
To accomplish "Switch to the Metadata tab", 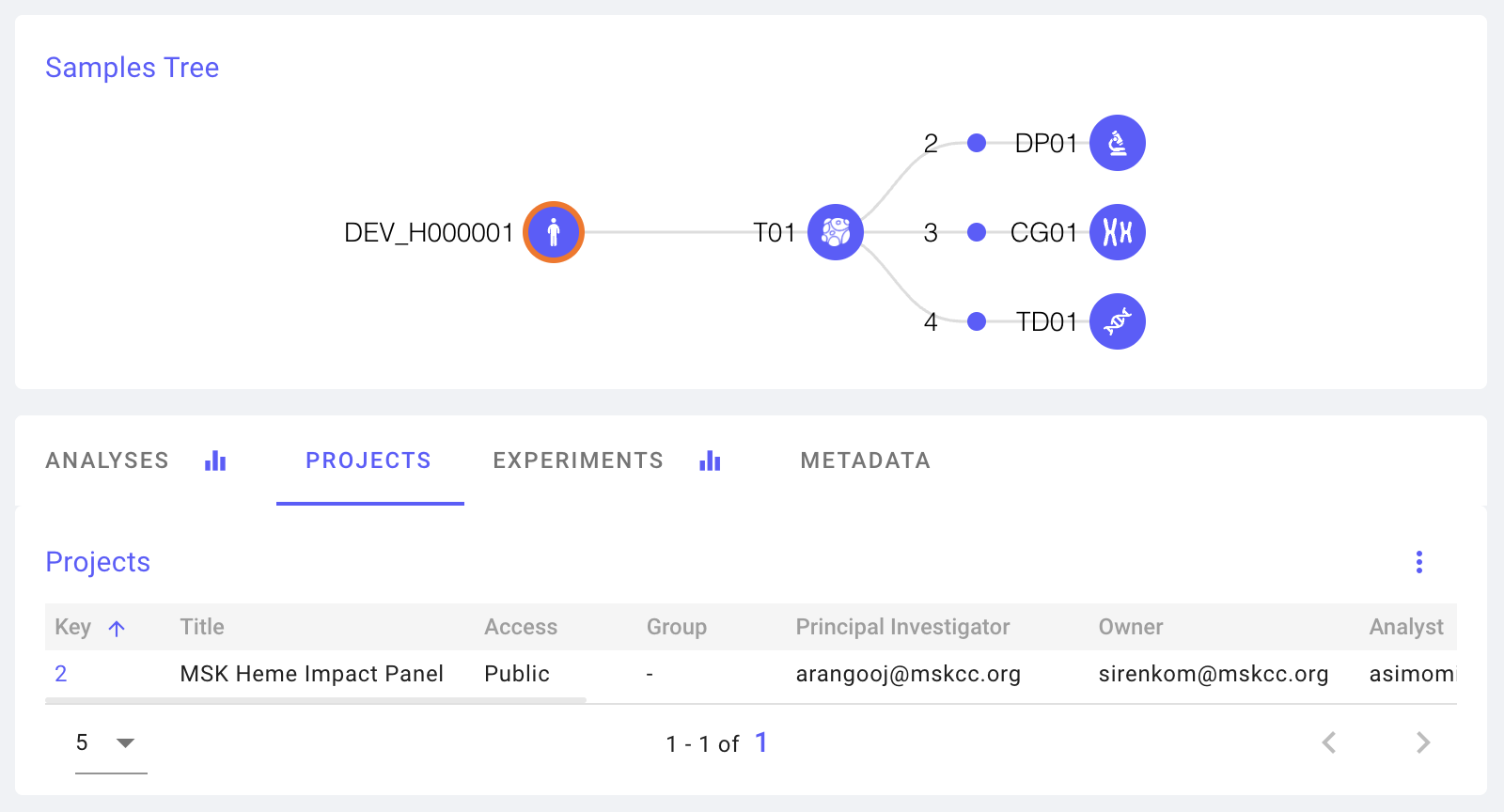I will click(x=865, y=461).
